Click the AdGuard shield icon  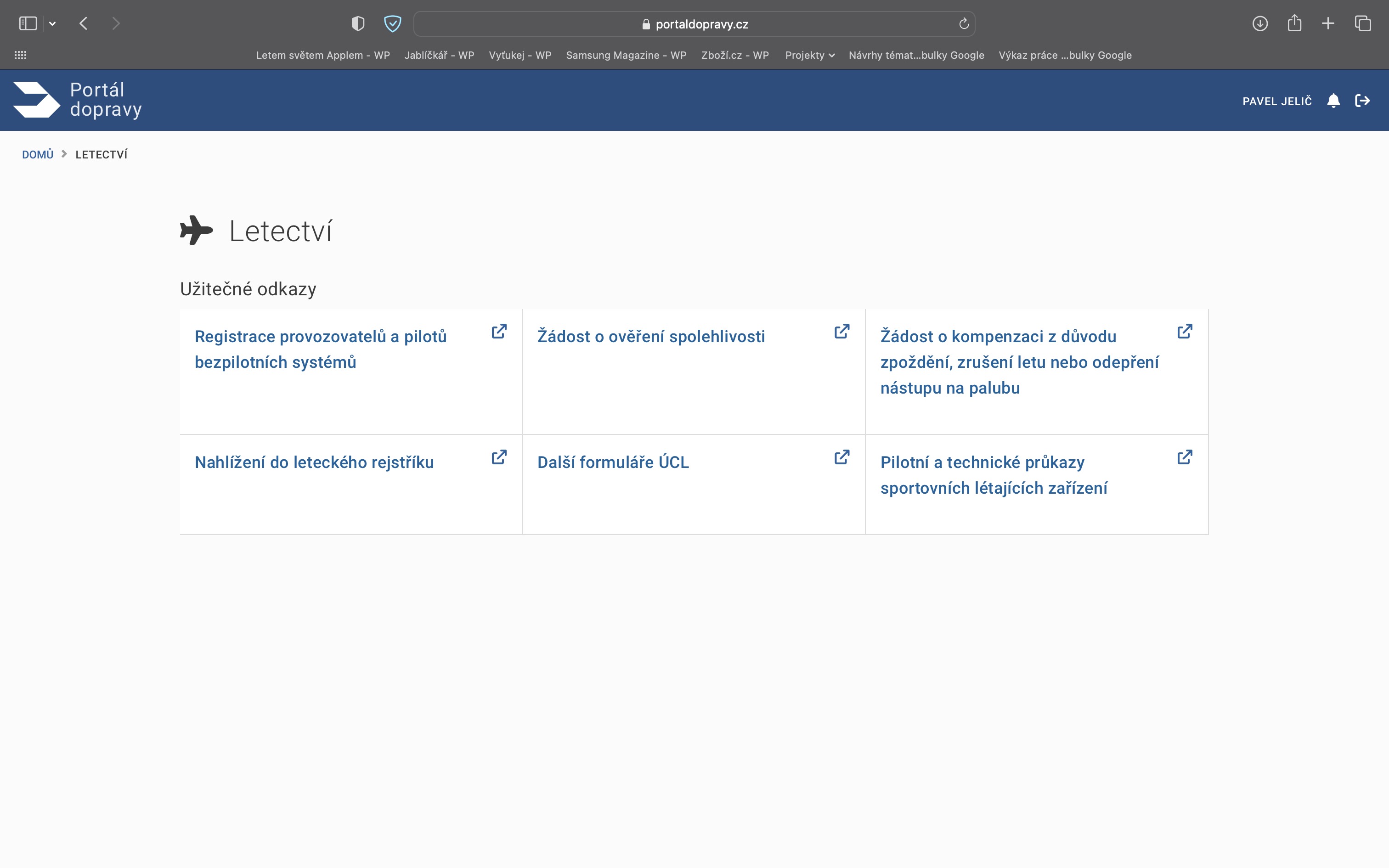coord(392,23)
